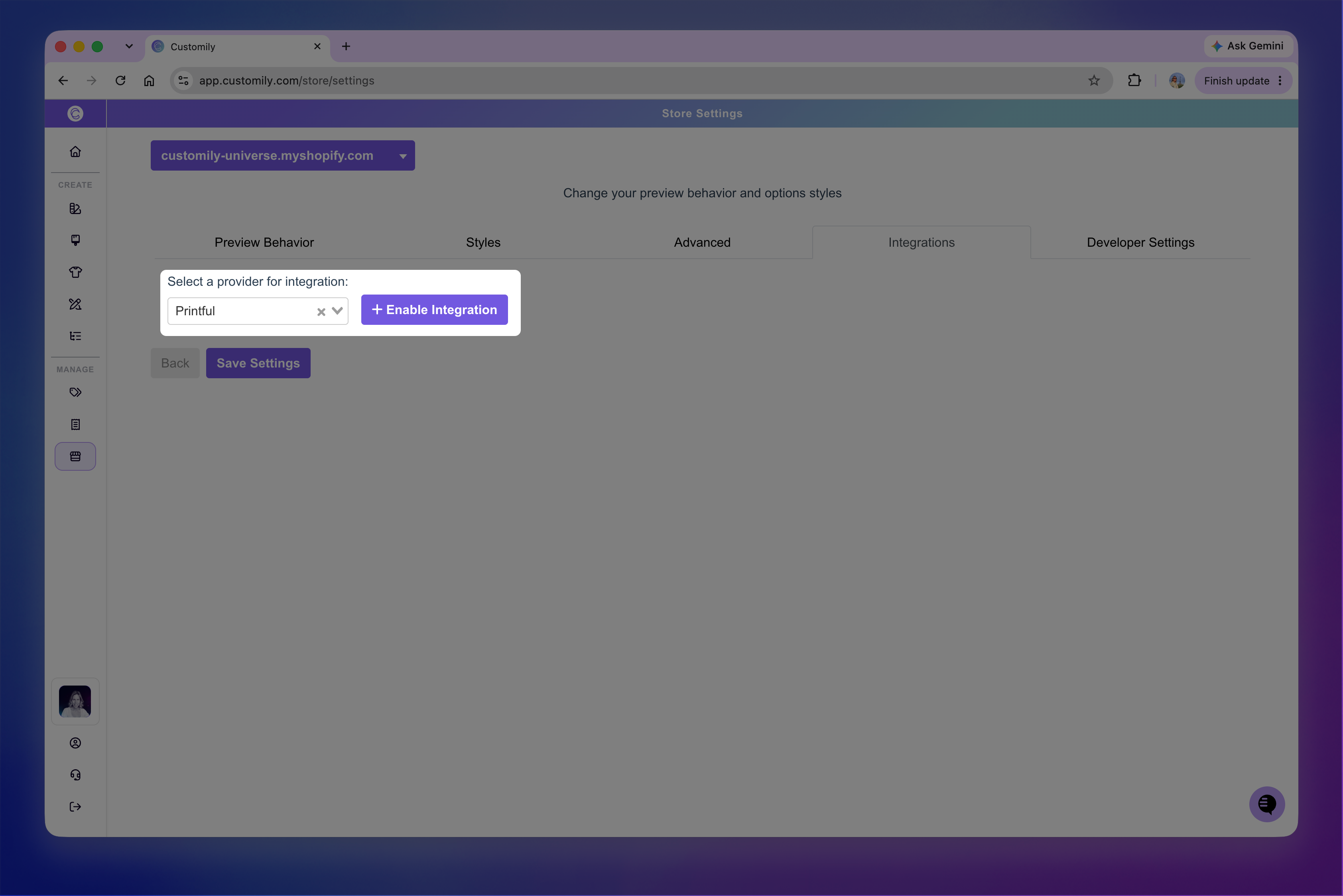This screenshot has width=1343, height=896.
Task: Select the Integrations tab
Action: tap(921, 242)
